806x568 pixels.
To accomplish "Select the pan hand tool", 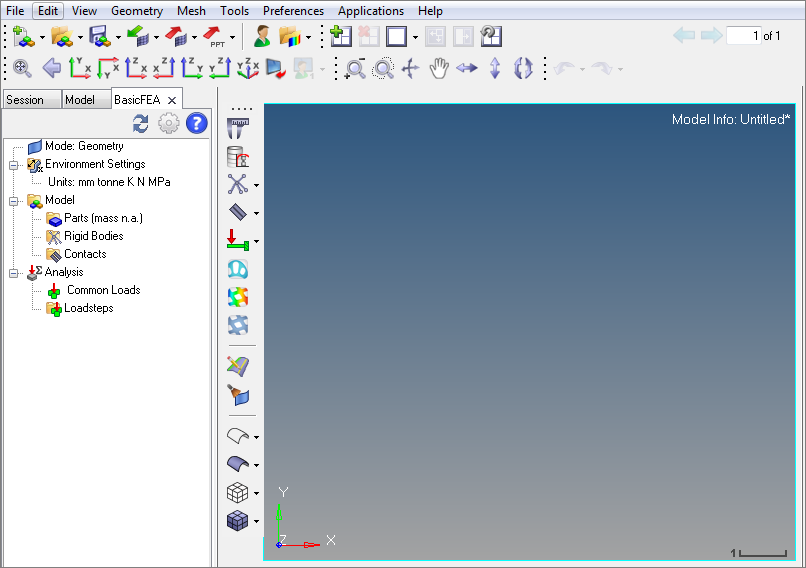I will pyautogui.click(x=439, y=68).
